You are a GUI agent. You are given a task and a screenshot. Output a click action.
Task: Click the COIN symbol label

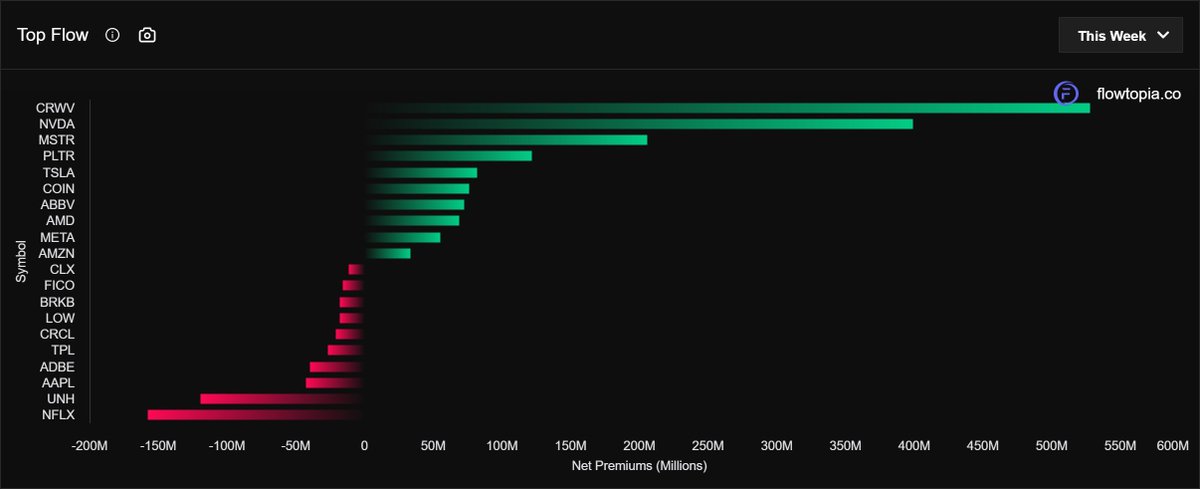point(58,188)
